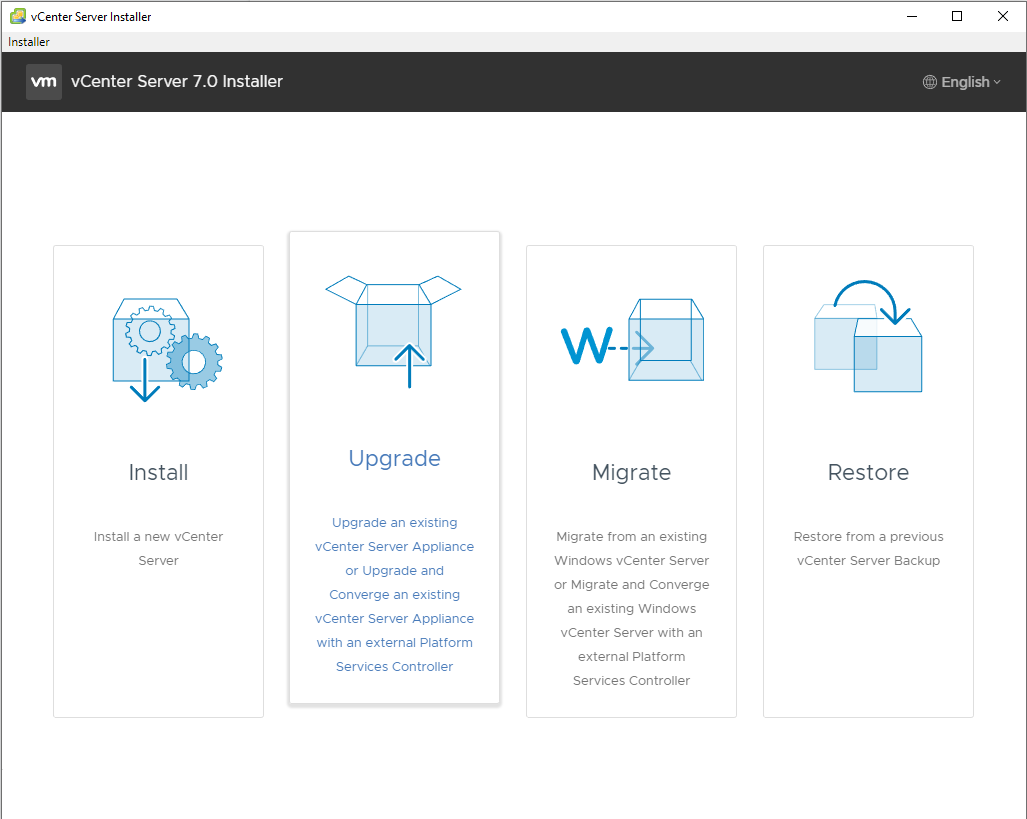
Task: Select the Restore heading
Action: tap(868, 472)
